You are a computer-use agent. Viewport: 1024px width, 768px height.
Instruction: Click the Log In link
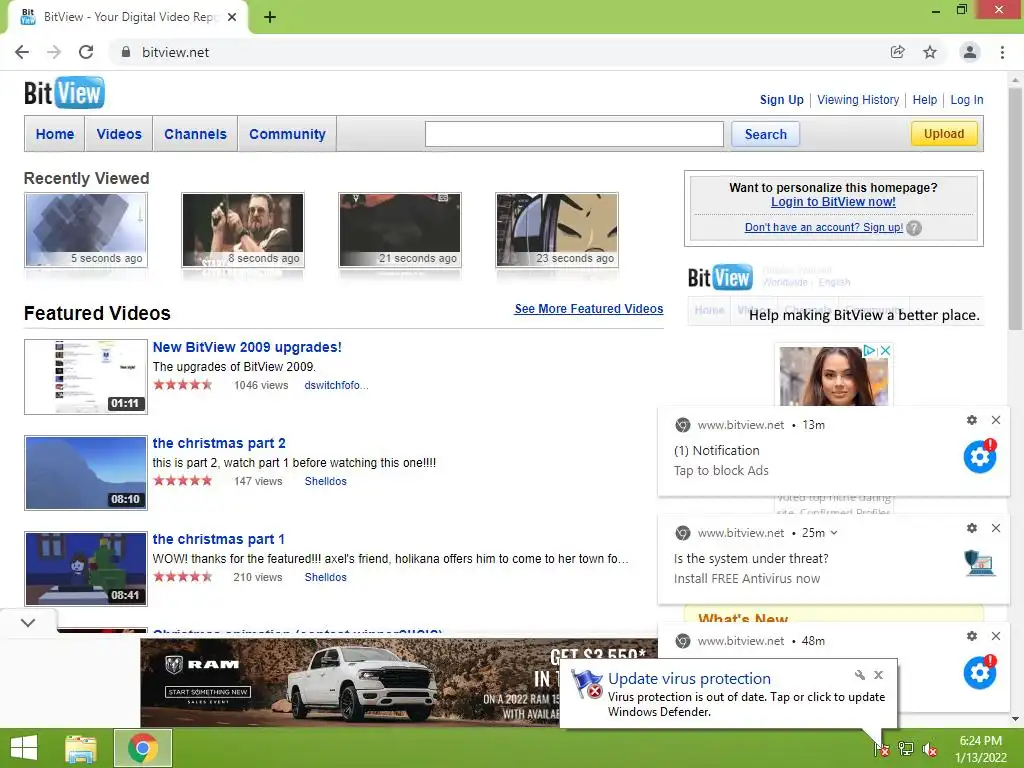pyautogui.click(x=967, y=100)
